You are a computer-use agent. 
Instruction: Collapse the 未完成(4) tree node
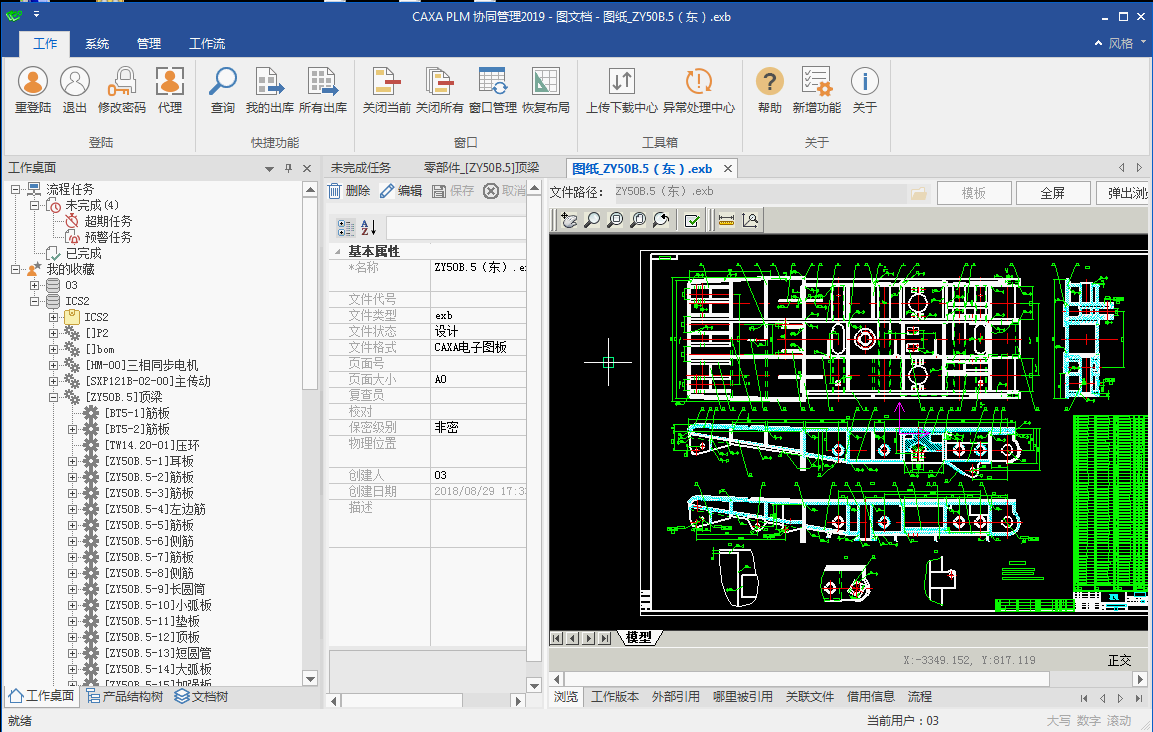click(34, 205)
